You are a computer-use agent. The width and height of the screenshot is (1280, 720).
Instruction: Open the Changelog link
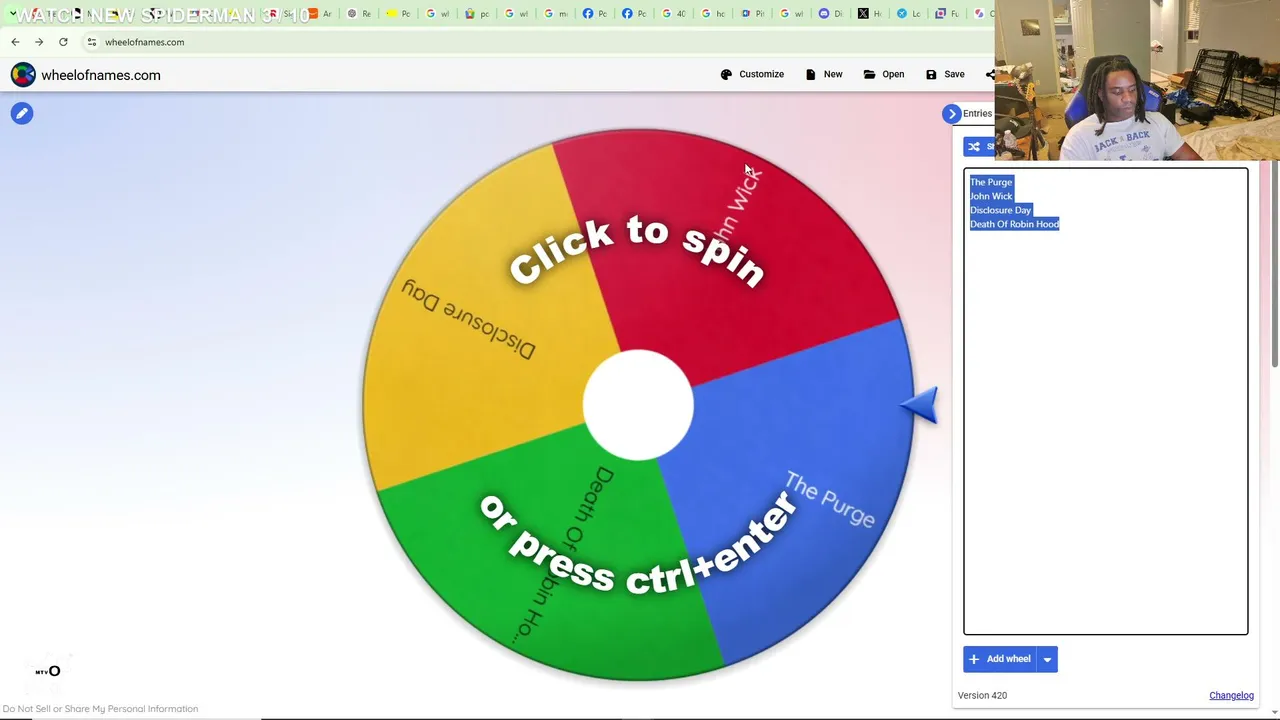tap(1231, 696)
